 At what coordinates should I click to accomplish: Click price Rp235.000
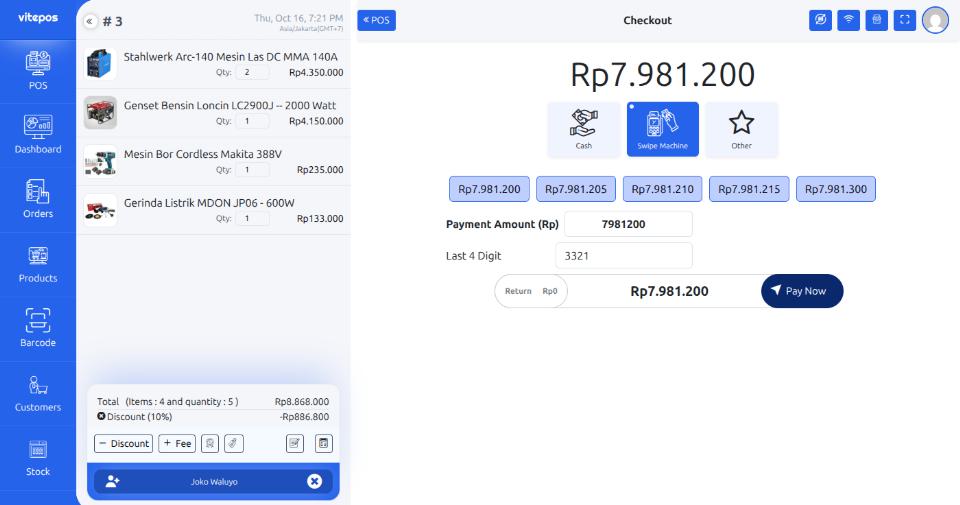(320, 170)
